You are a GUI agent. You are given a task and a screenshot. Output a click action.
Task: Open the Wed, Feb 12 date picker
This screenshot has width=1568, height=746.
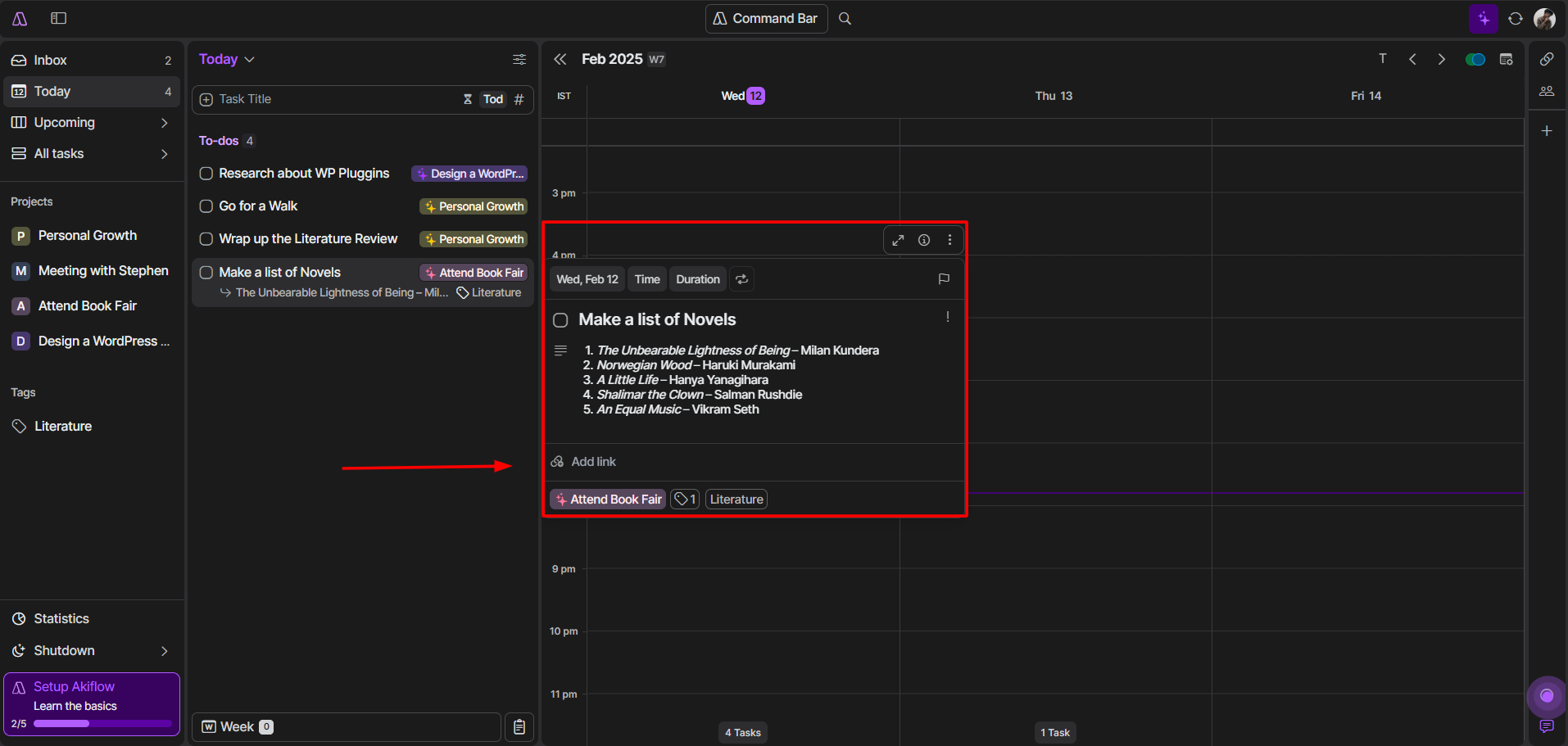[587, 279]
